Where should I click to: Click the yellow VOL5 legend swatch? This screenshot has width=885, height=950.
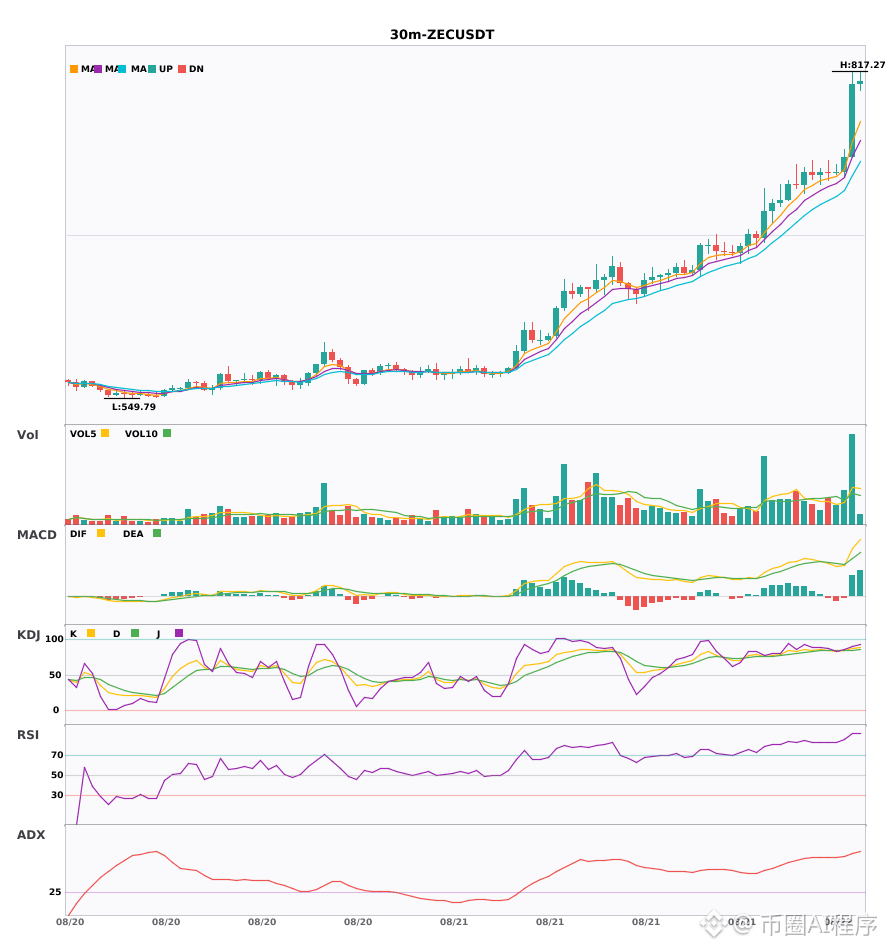tap(105, 433)
